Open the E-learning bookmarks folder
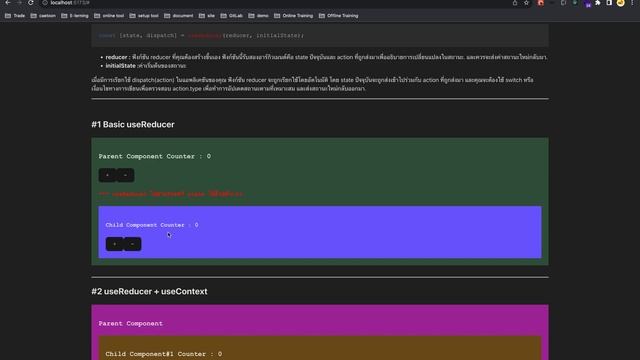This screenshot has height=360, width=640. tap(75, 16)
